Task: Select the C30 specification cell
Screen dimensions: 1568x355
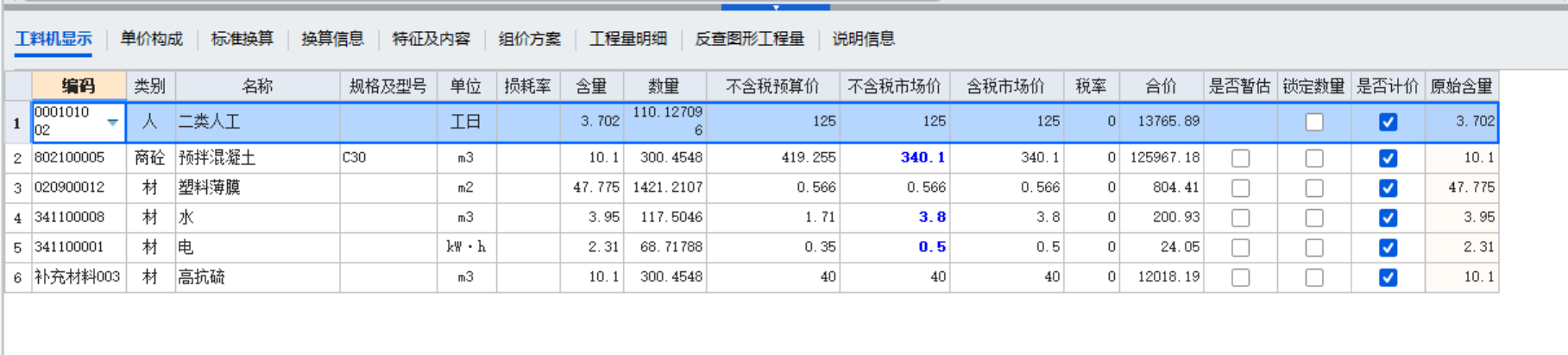Action: coord(388,159)
